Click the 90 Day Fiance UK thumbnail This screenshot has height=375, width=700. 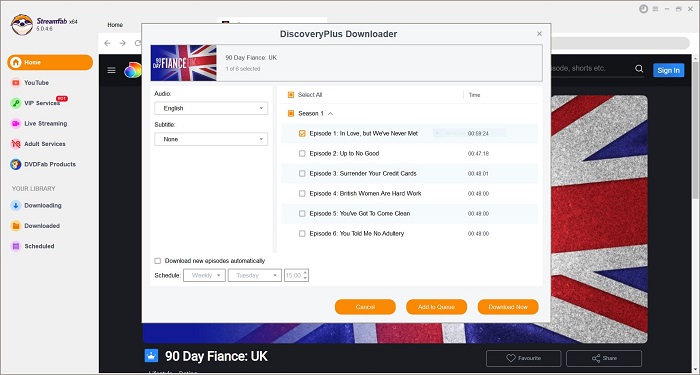[183, 63]
